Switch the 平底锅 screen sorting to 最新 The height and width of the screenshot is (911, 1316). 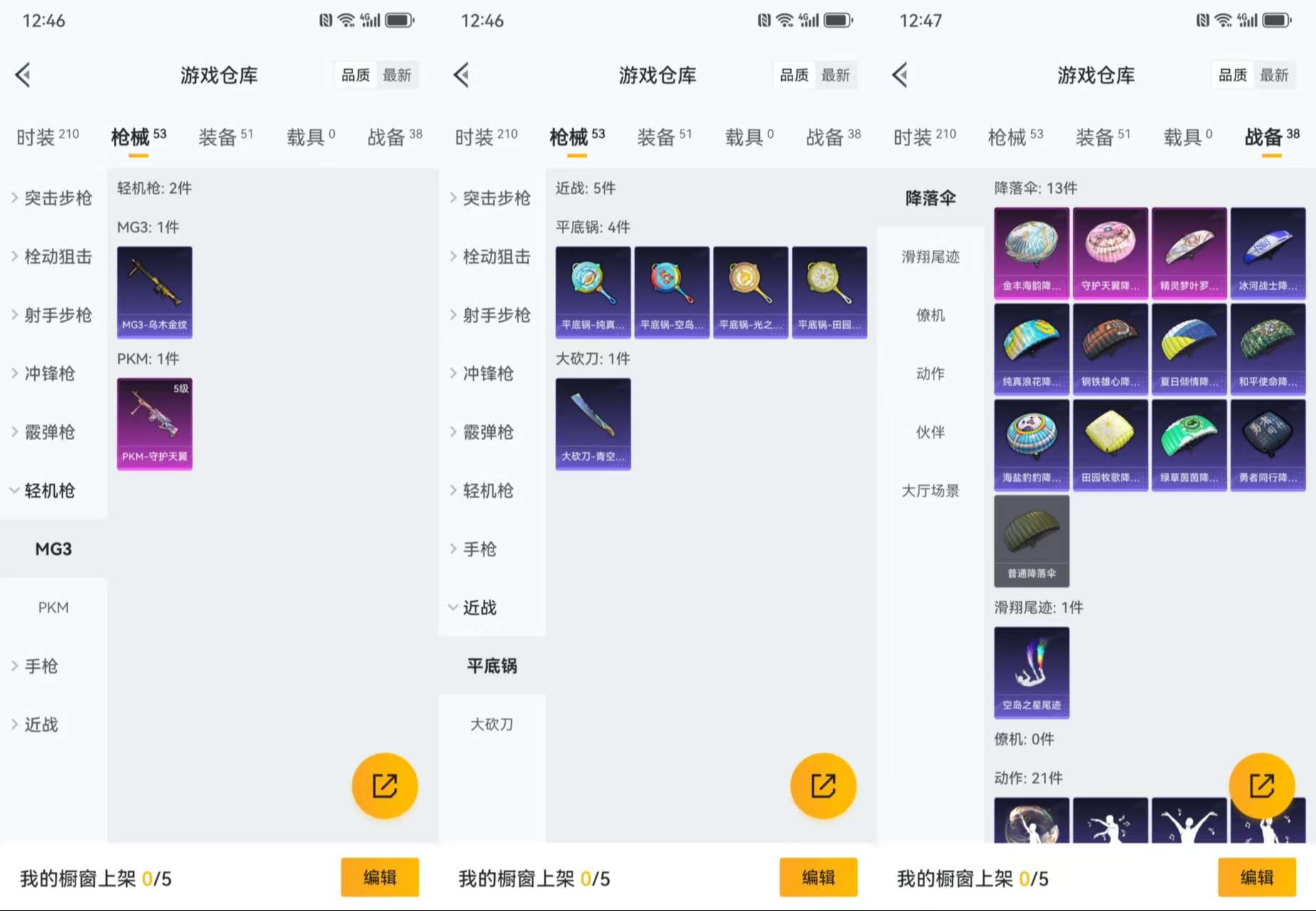click(835, 75)
